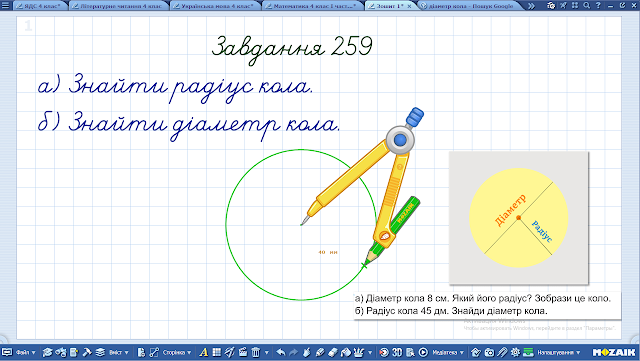Switch to the Математика 4 клас tab
The image size is (640, 361).
coord(313,6)
